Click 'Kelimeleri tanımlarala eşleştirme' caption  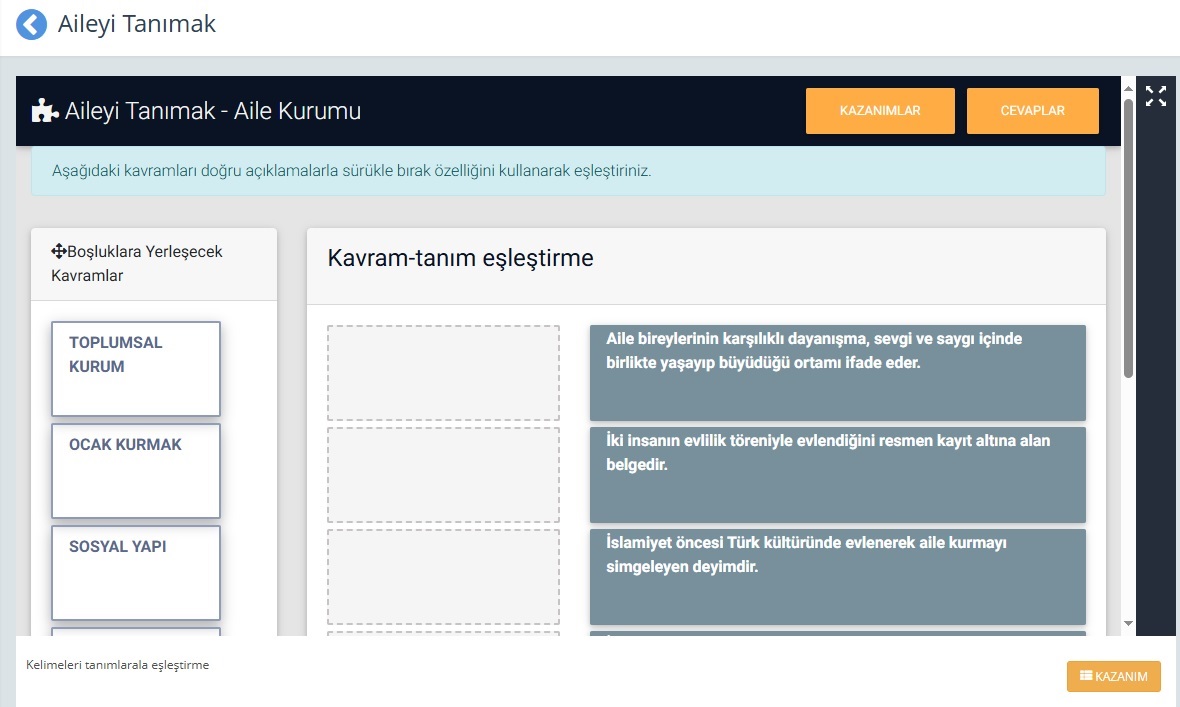117,665
